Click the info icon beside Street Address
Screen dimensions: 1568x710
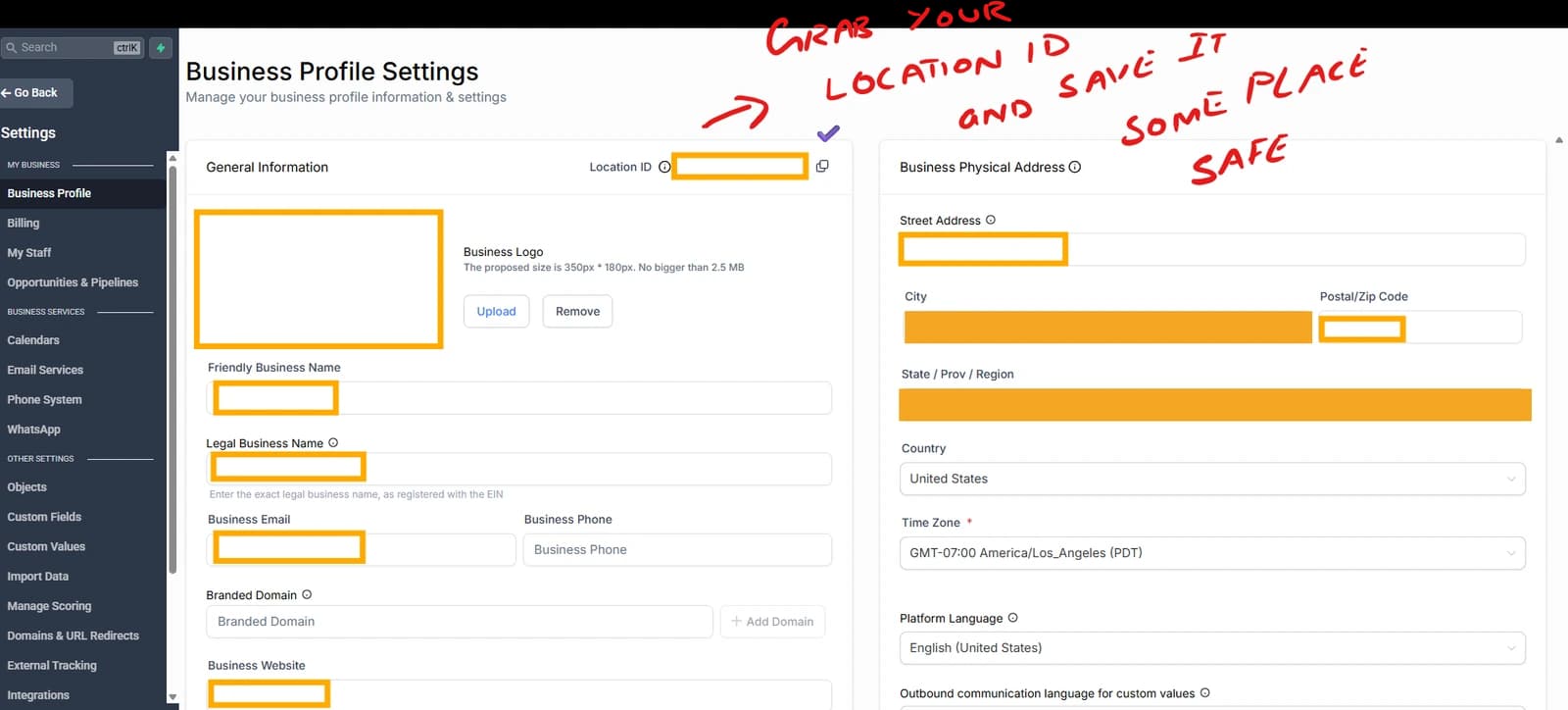tap(991, 220)
